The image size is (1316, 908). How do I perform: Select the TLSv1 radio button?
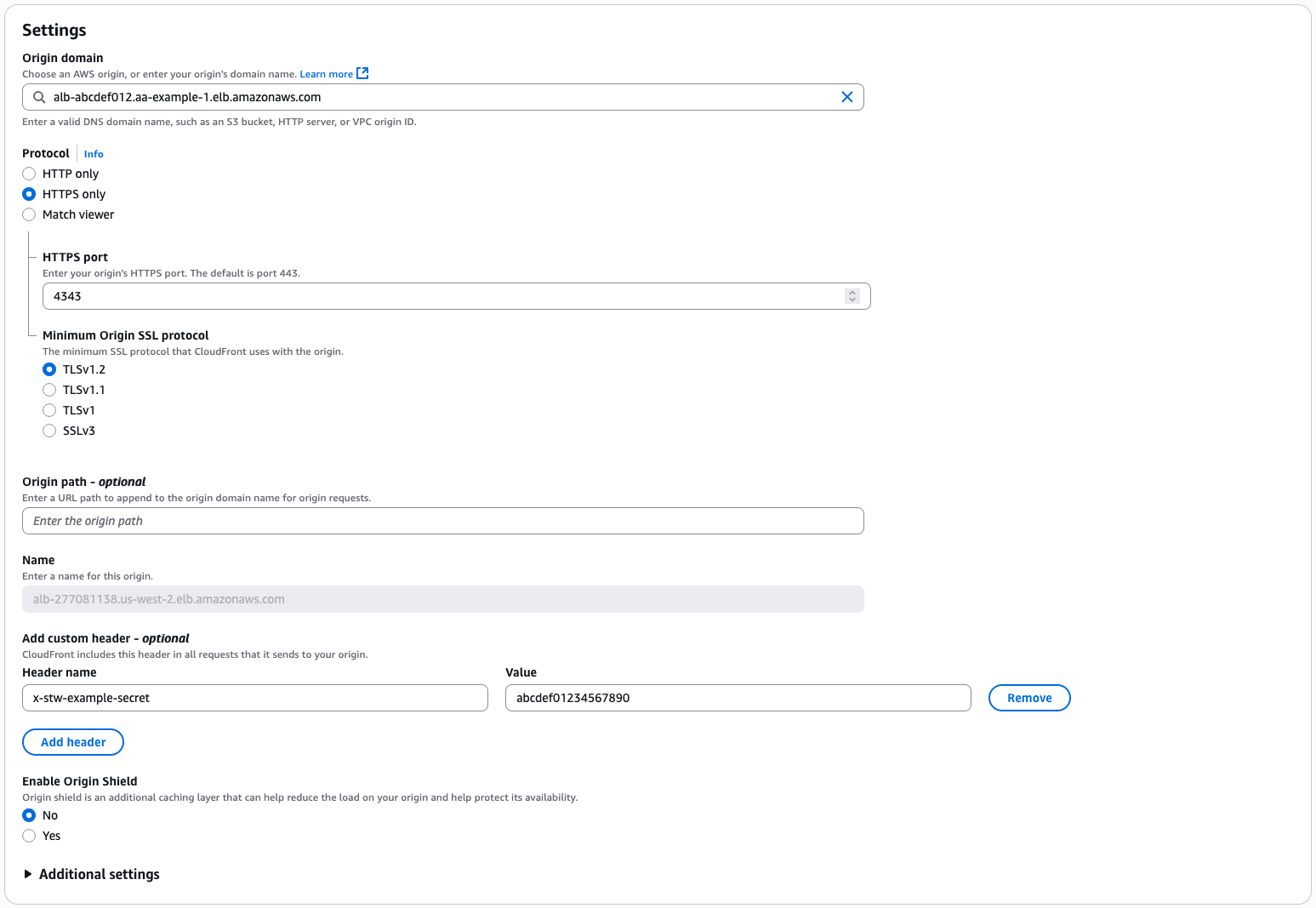(49, 409)
